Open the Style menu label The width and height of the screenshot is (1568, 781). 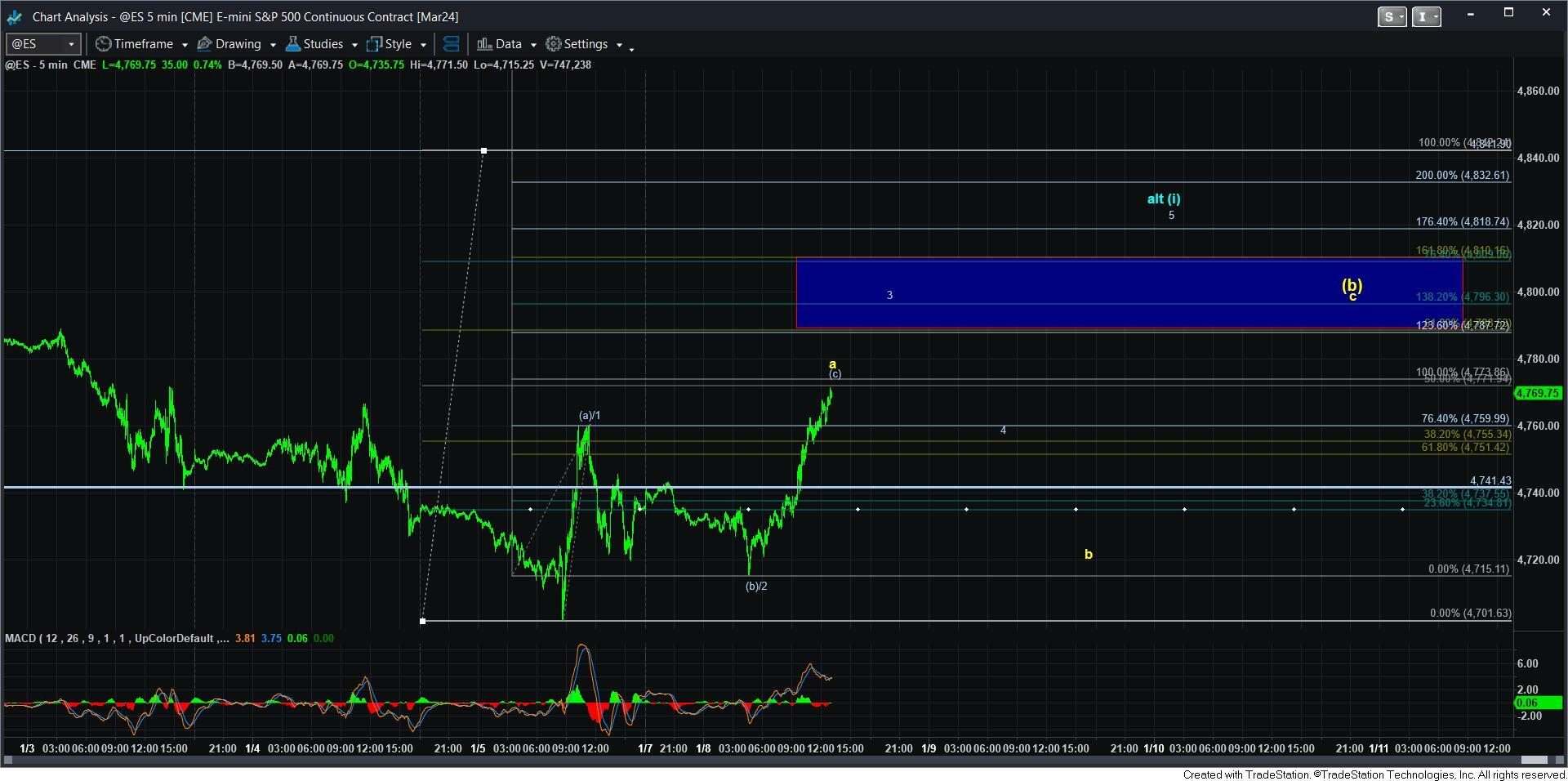pyautogui.click(x=398, y=44)
